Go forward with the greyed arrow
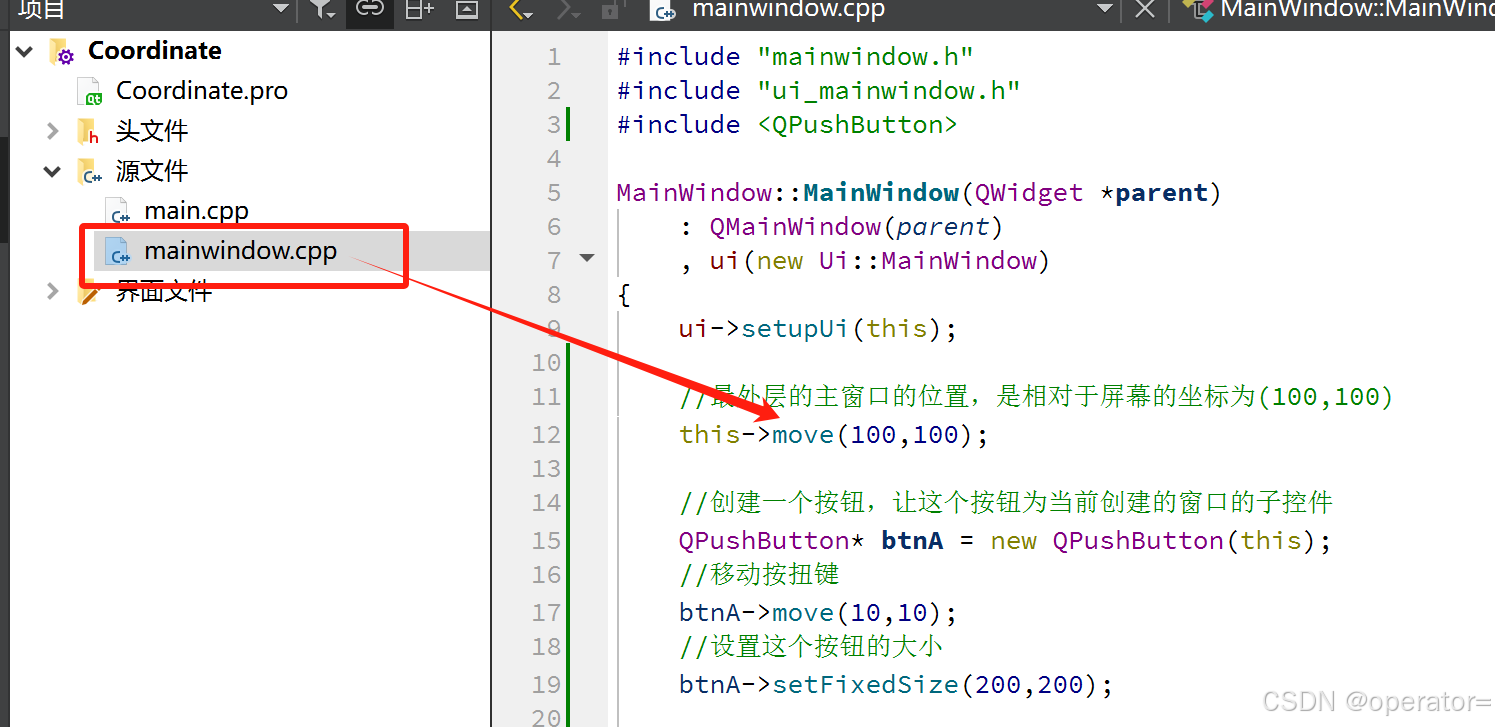 569,9
